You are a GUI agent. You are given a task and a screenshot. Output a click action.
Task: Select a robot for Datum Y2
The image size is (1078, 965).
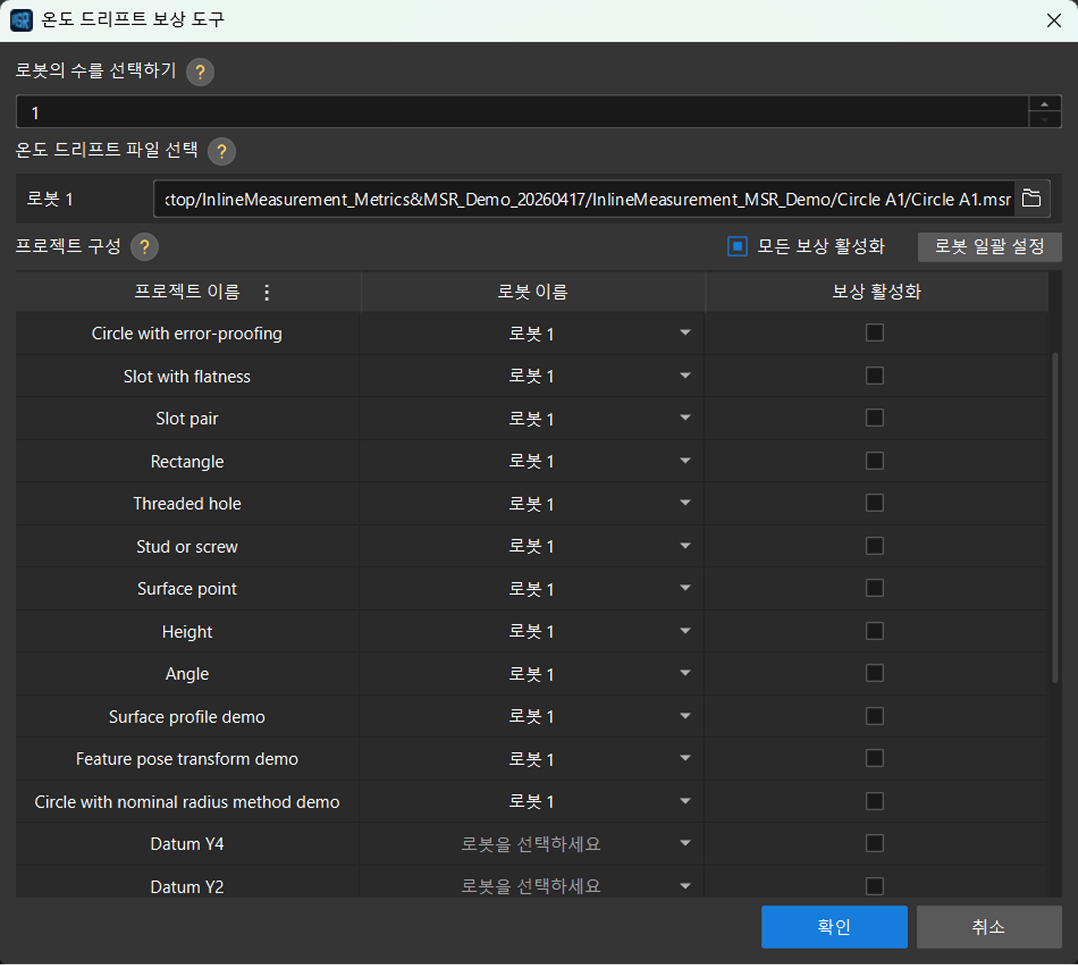[531, 887]
